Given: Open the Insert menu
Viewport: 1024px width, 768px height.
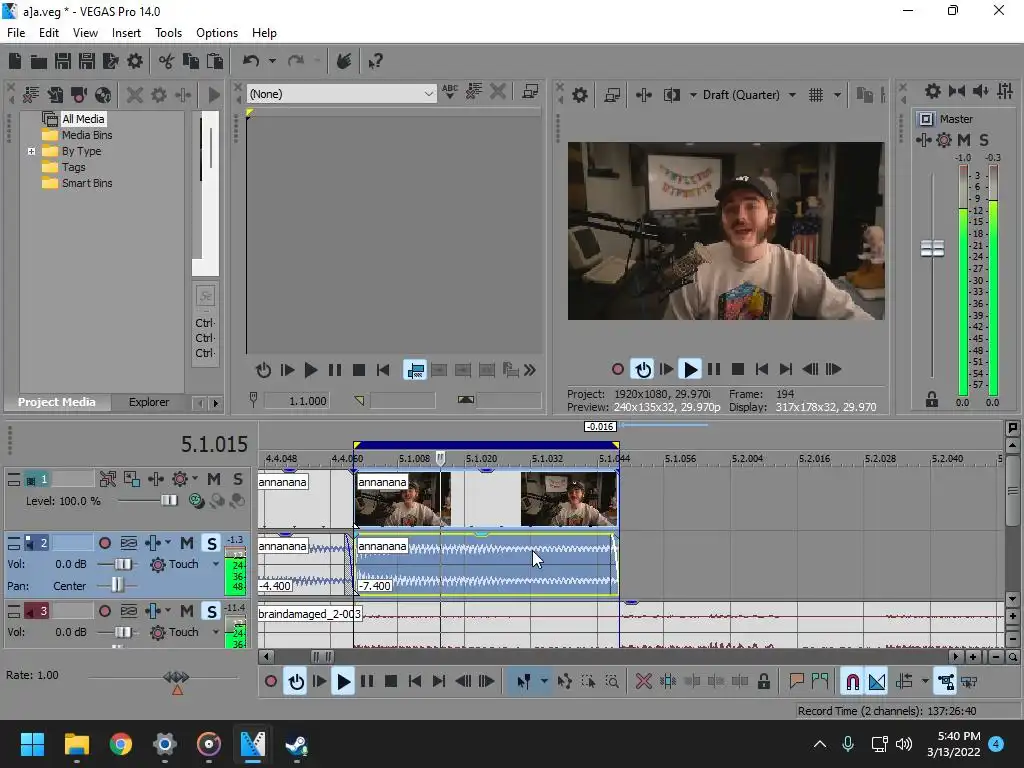Looking at the screenshot, I should [126, 33].
